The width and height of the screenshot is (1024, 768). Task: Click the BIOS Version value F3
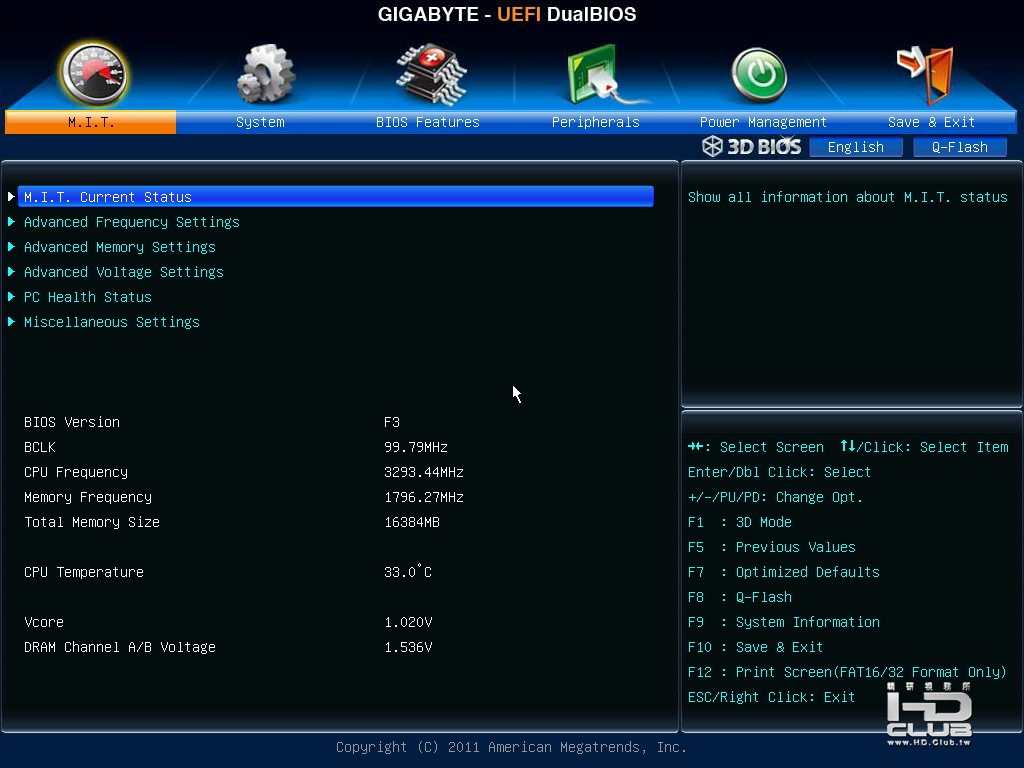[x=392, y=422]
